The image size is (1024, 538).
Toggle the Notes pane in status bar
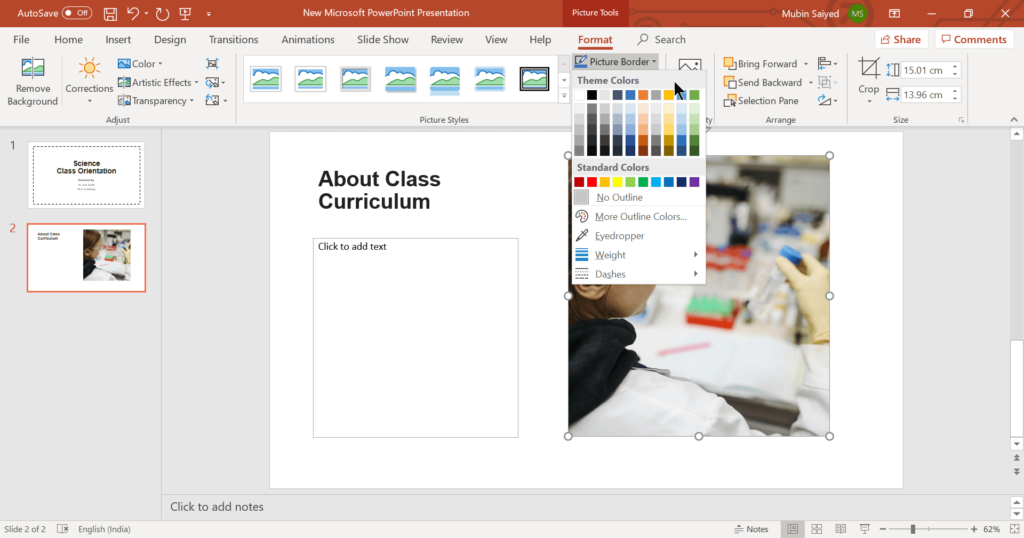click(750, 529)
